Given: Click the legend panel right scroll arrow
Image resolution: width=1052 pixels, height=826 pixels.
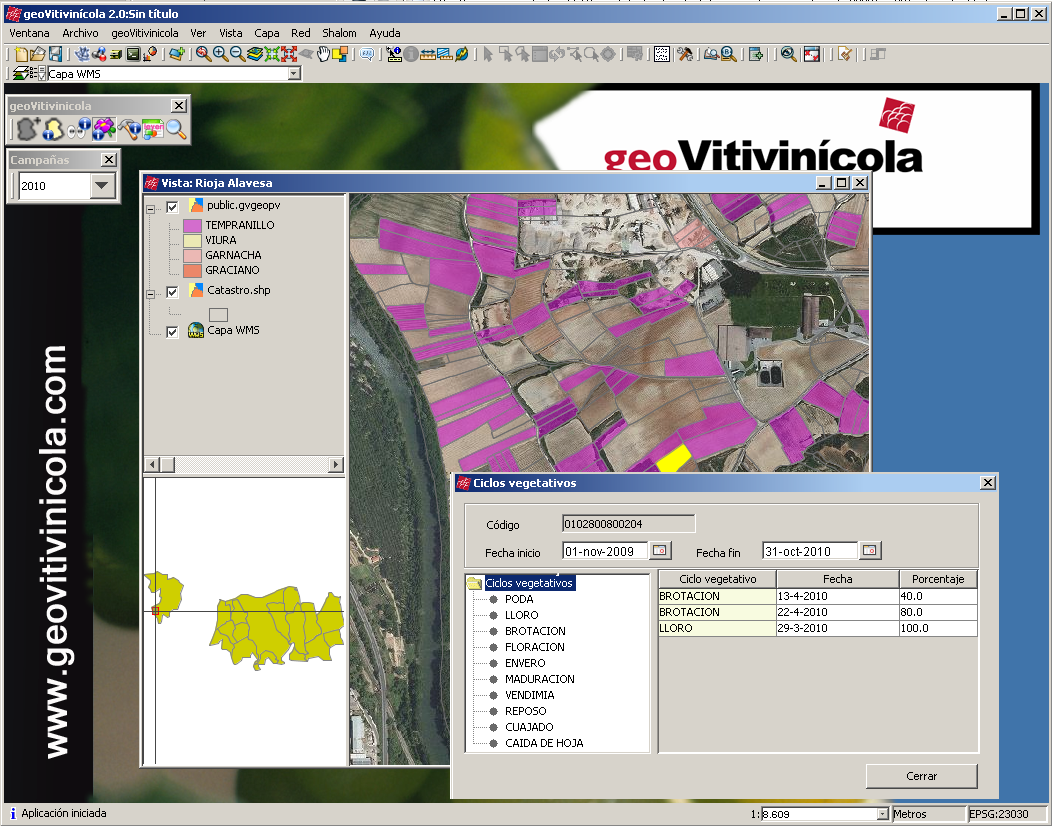Looking at the screenshot, I should point(336,464).
